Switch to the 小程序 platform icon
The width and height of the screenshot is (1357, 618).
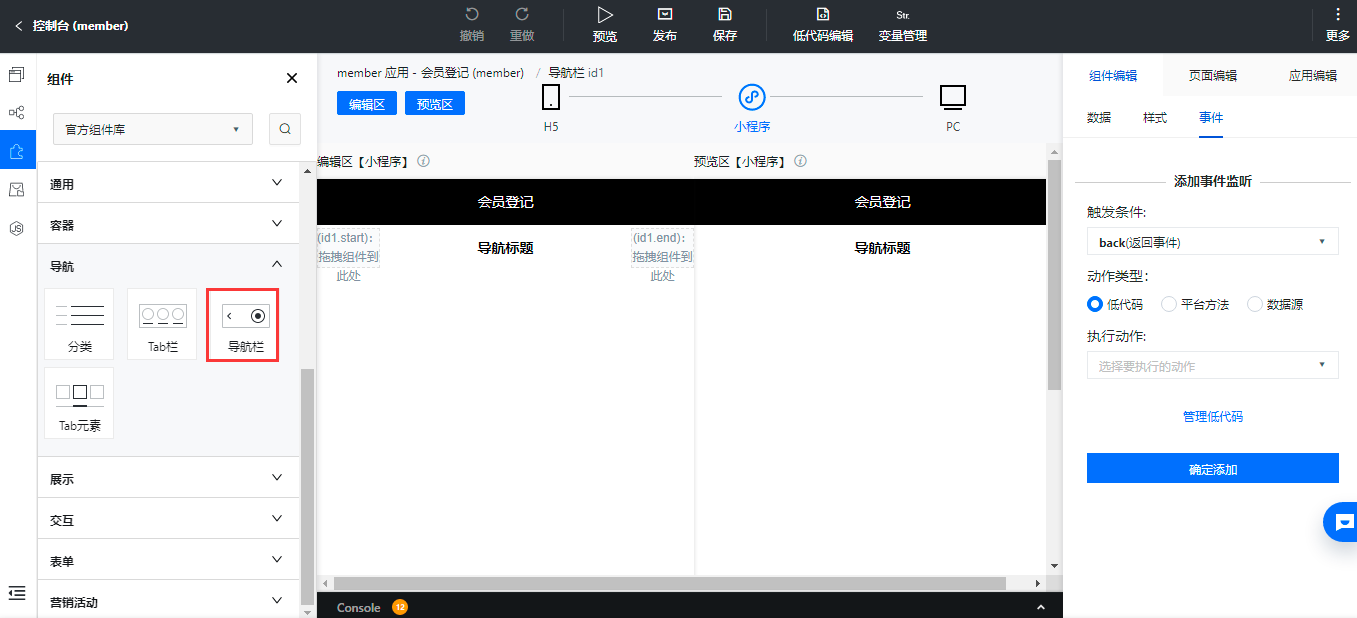coord(752,97)
